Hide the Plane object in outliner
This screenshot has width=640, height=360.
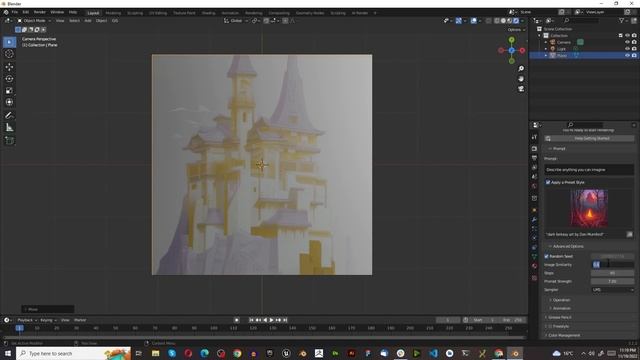[x=627, y=55]
